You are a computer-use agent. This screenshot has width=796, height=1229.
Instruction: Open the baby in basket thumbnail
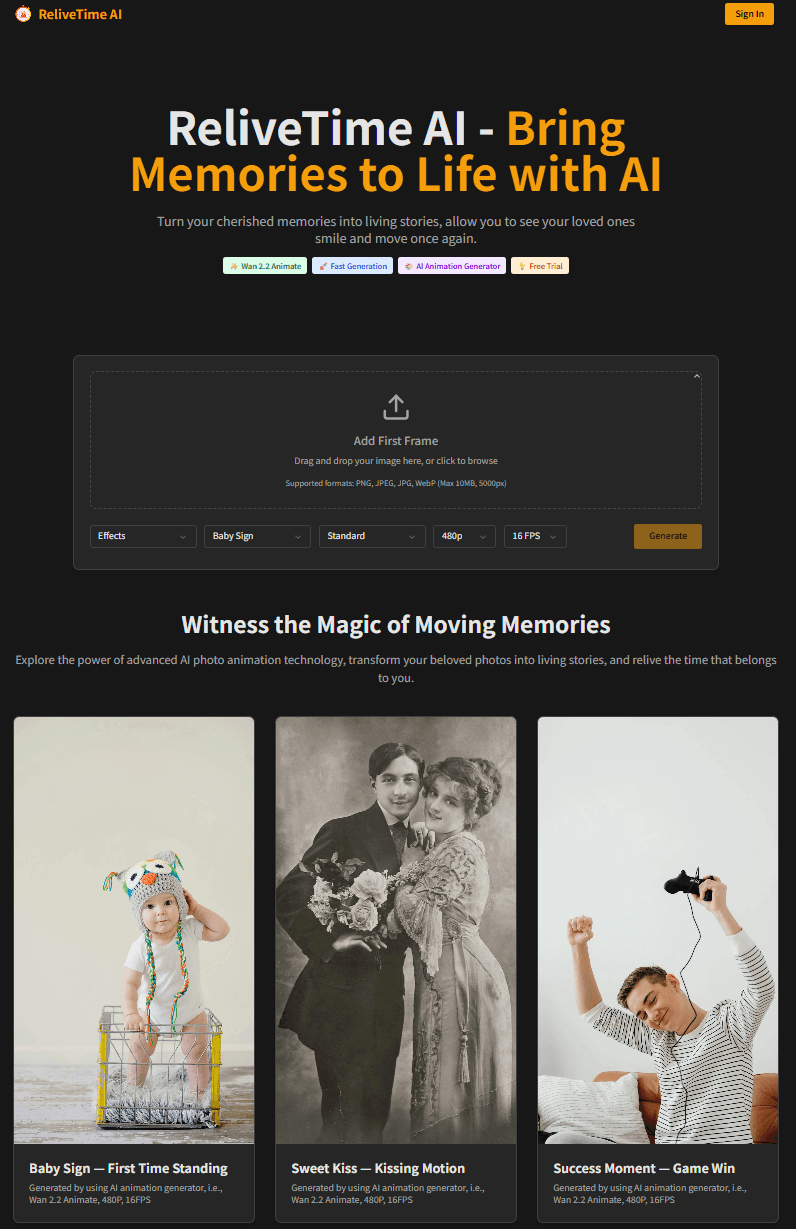tap(134, 930)
